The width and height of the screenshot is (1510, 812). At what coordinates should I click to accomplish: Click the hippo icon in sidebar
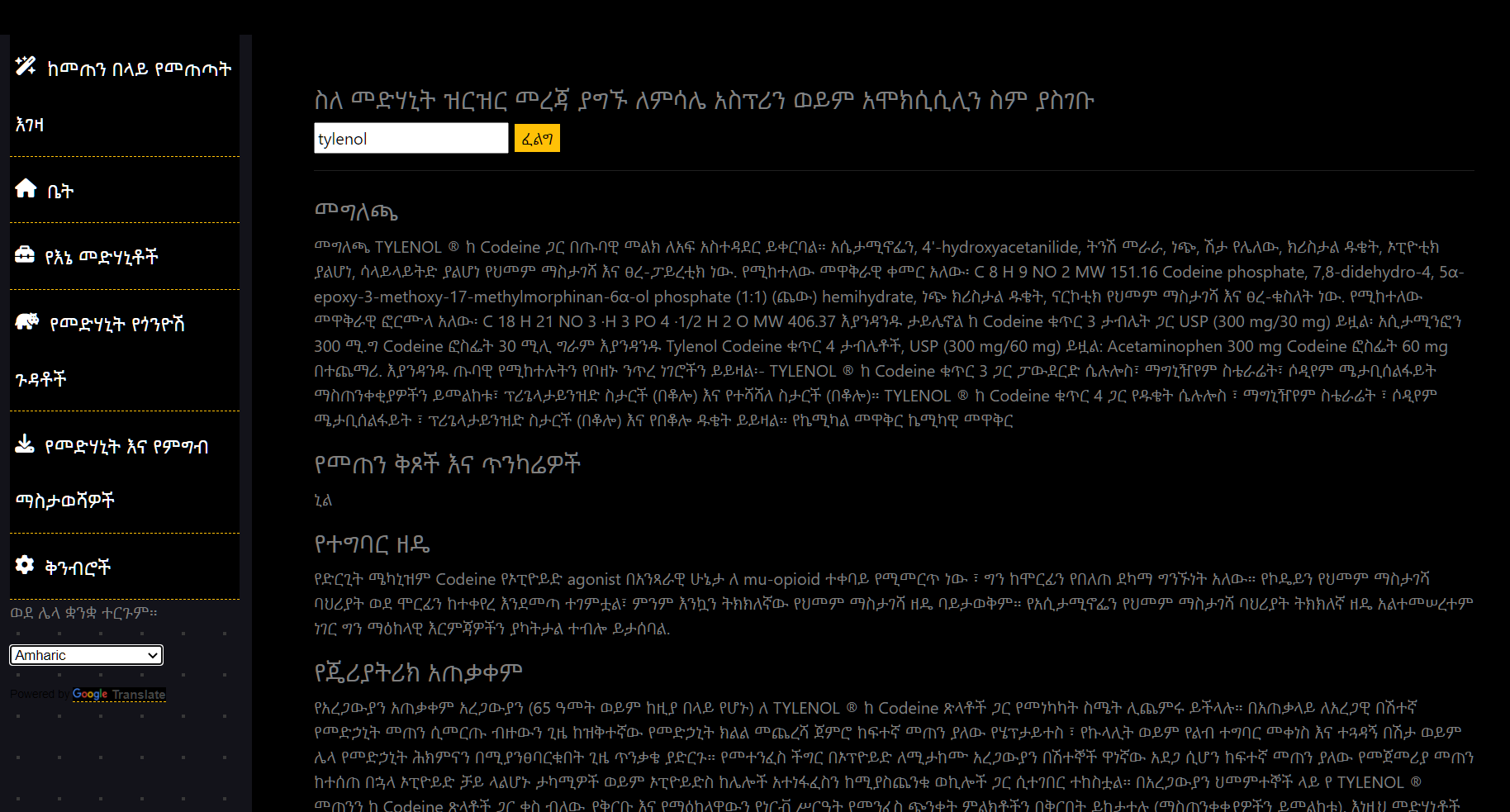27,321
